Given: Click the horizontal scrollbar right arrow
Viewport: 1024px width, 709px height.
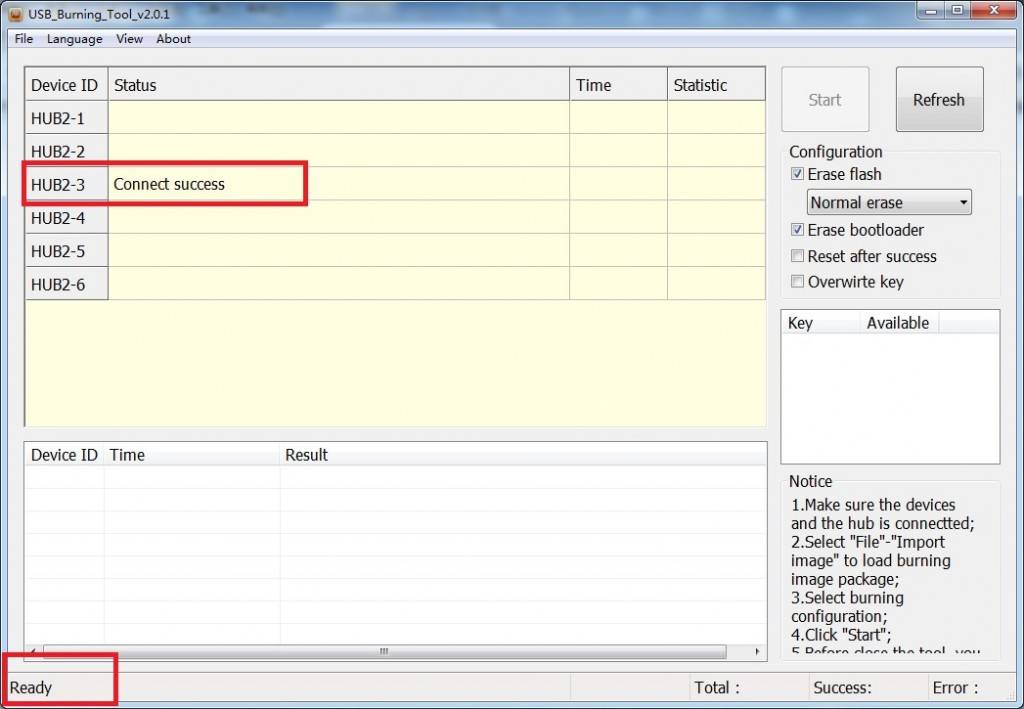Looking at the screenshot, I should click(x=757, y=652).
